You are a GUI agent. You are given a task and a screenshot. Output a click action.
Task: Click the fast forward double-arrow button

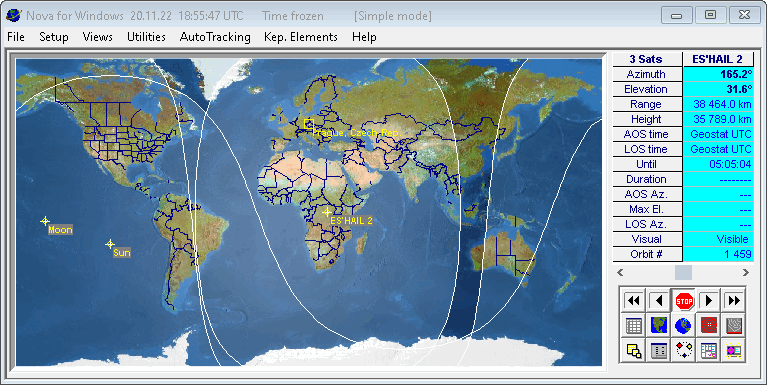click(x=734, y=300)
